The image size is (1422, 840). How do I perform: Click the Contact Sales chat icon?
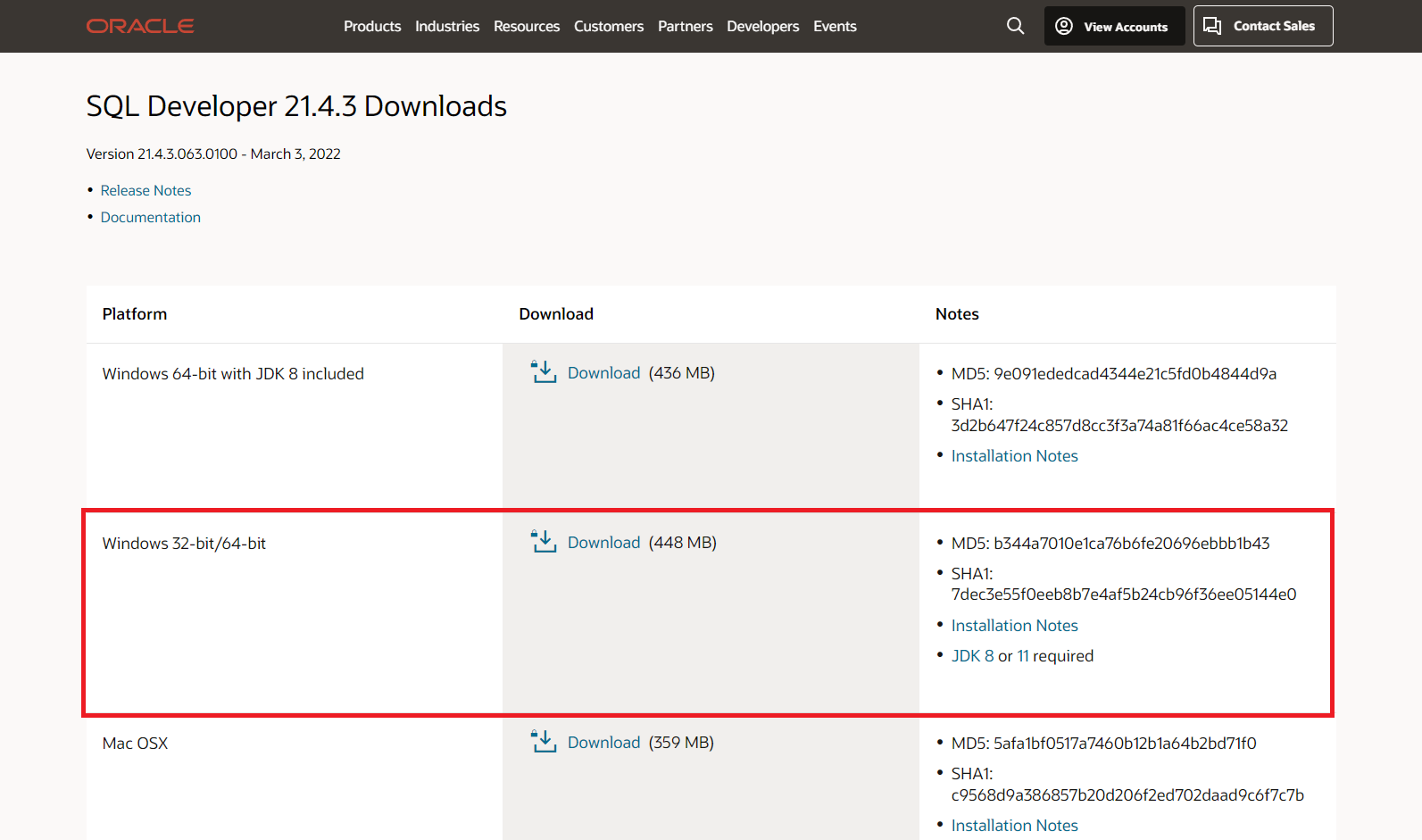pyautogui.click(x=1212, y=26)
